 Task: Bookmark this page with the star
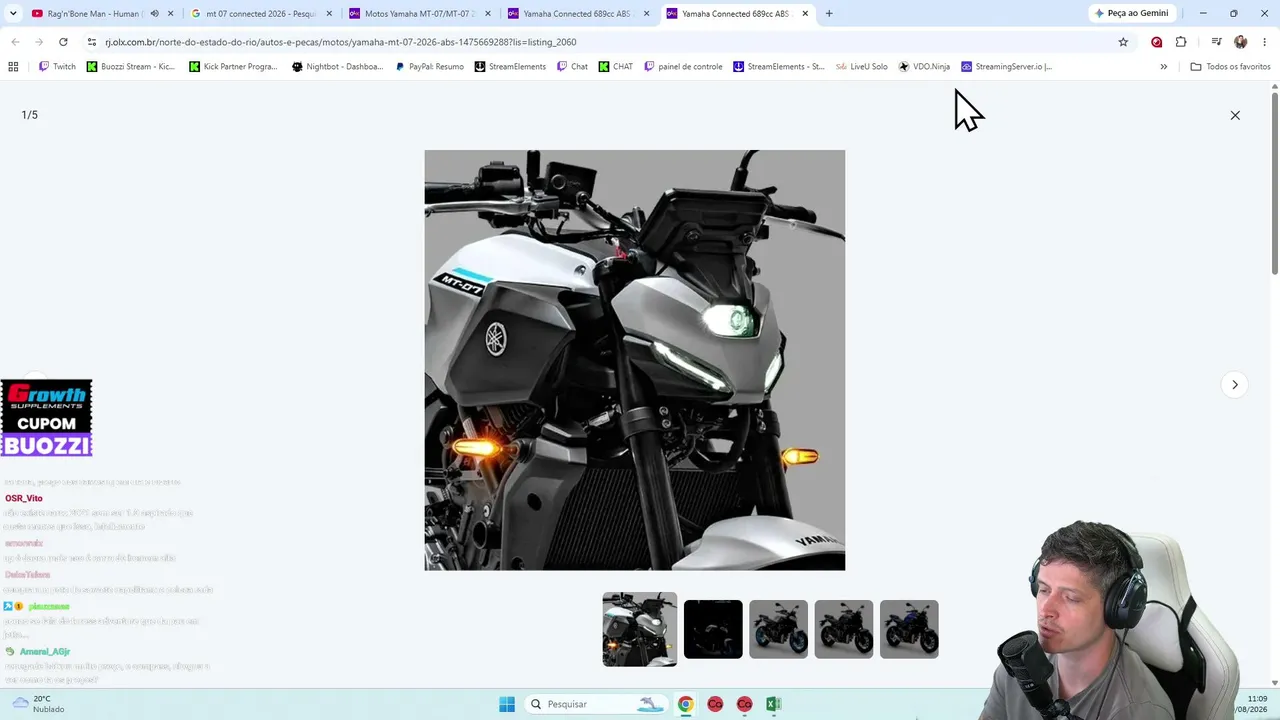tap(1123, 42)
